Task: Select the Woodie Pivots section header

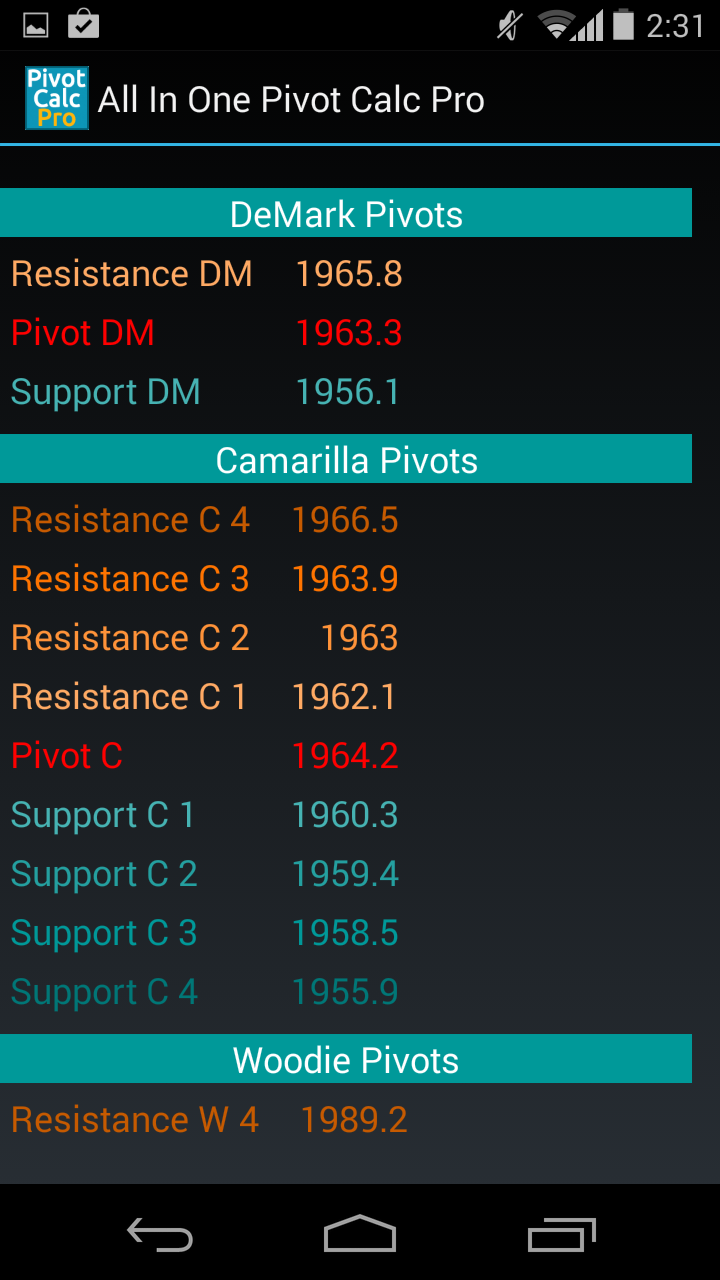Action: pyautogui.click(x=346, y=1059)
